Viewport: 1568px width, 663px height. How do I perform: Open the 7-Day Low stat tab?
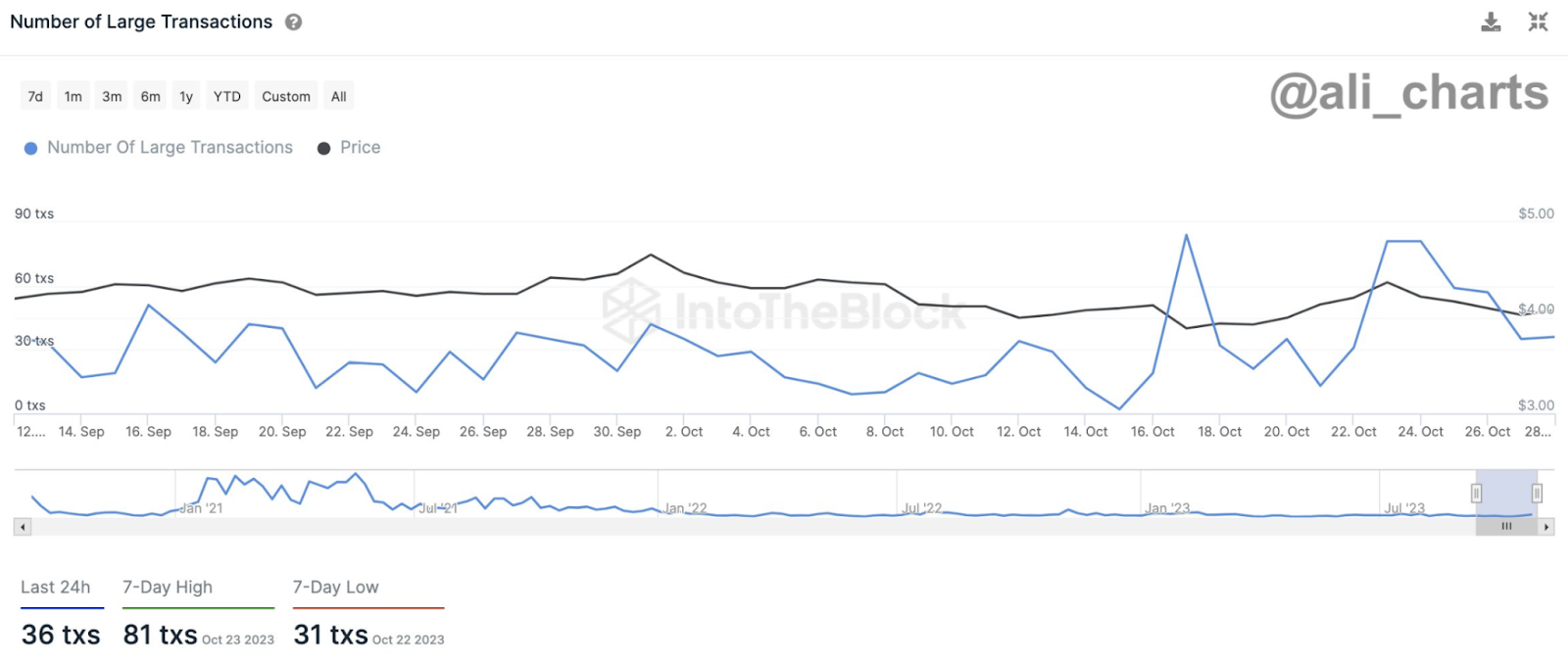(x=336, y=588)
